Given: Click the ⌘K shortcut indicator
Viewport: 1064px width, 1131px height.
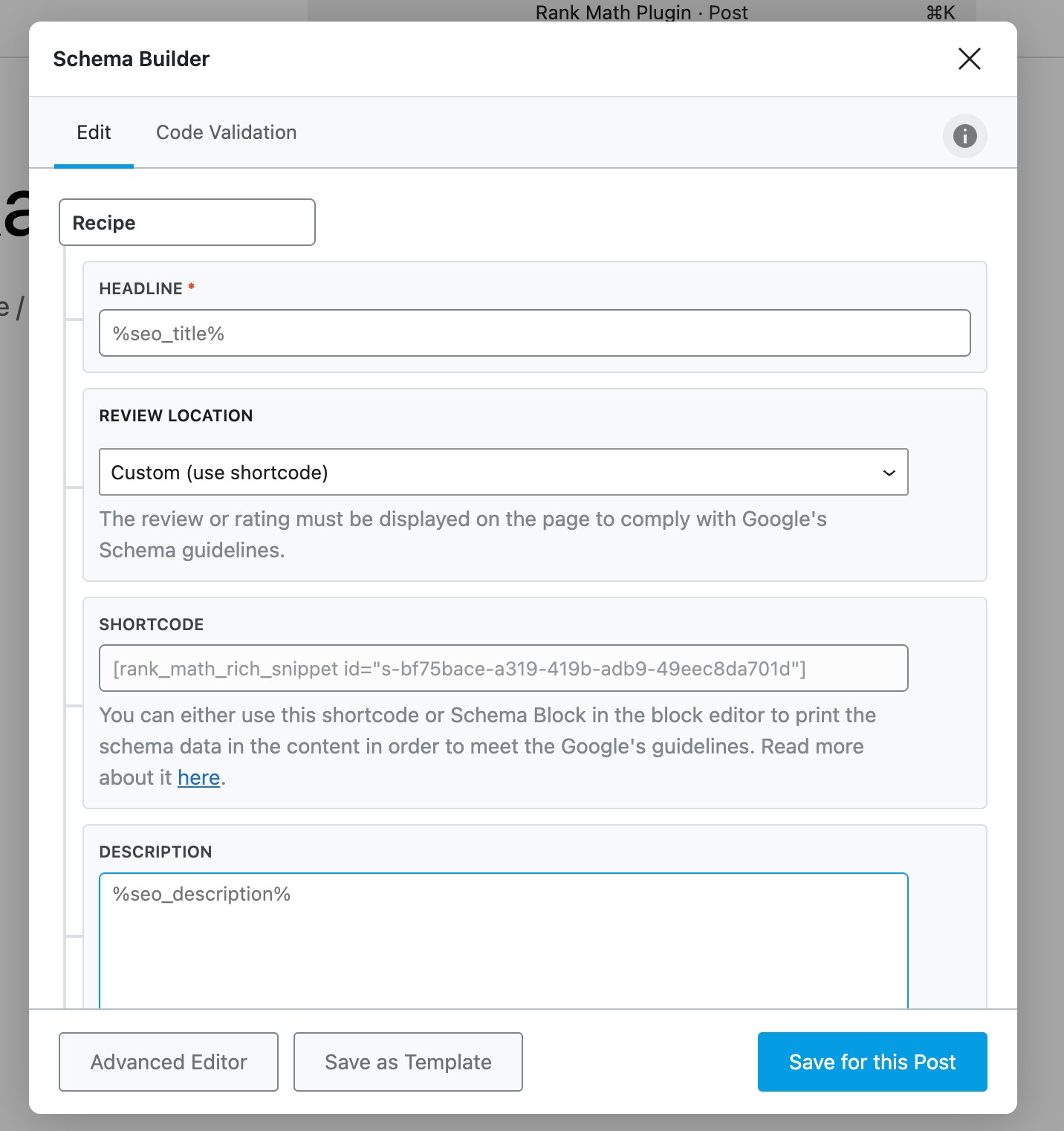Looking at the screenshot, I should point(940,12).
